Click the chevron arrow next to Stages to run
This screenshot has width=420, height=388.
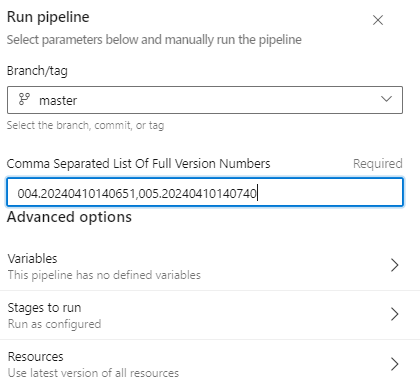(394, 314)
